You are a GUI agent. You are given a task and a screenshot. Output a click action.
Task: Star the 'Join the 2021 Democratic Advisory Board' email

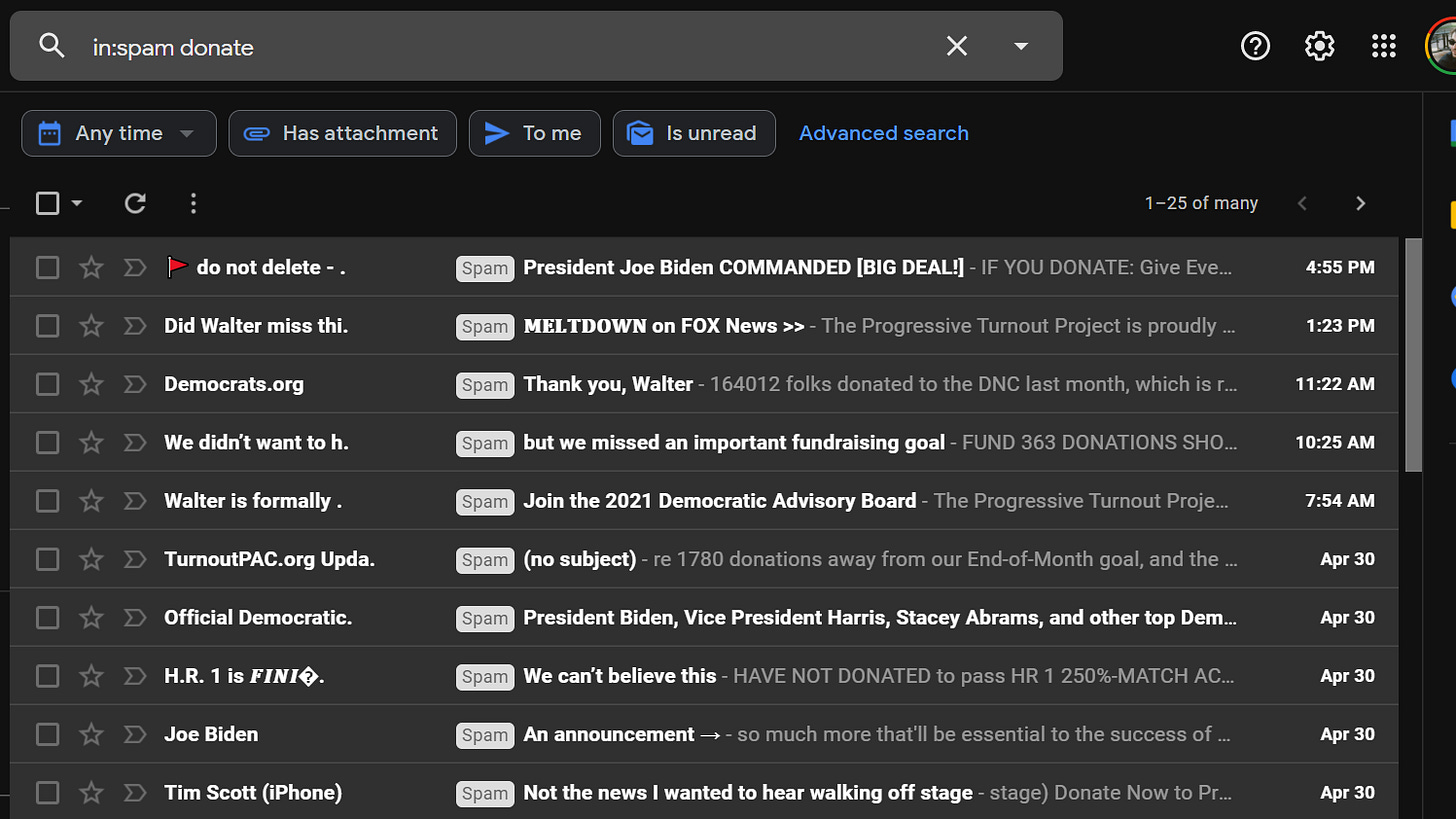[91, 500]
